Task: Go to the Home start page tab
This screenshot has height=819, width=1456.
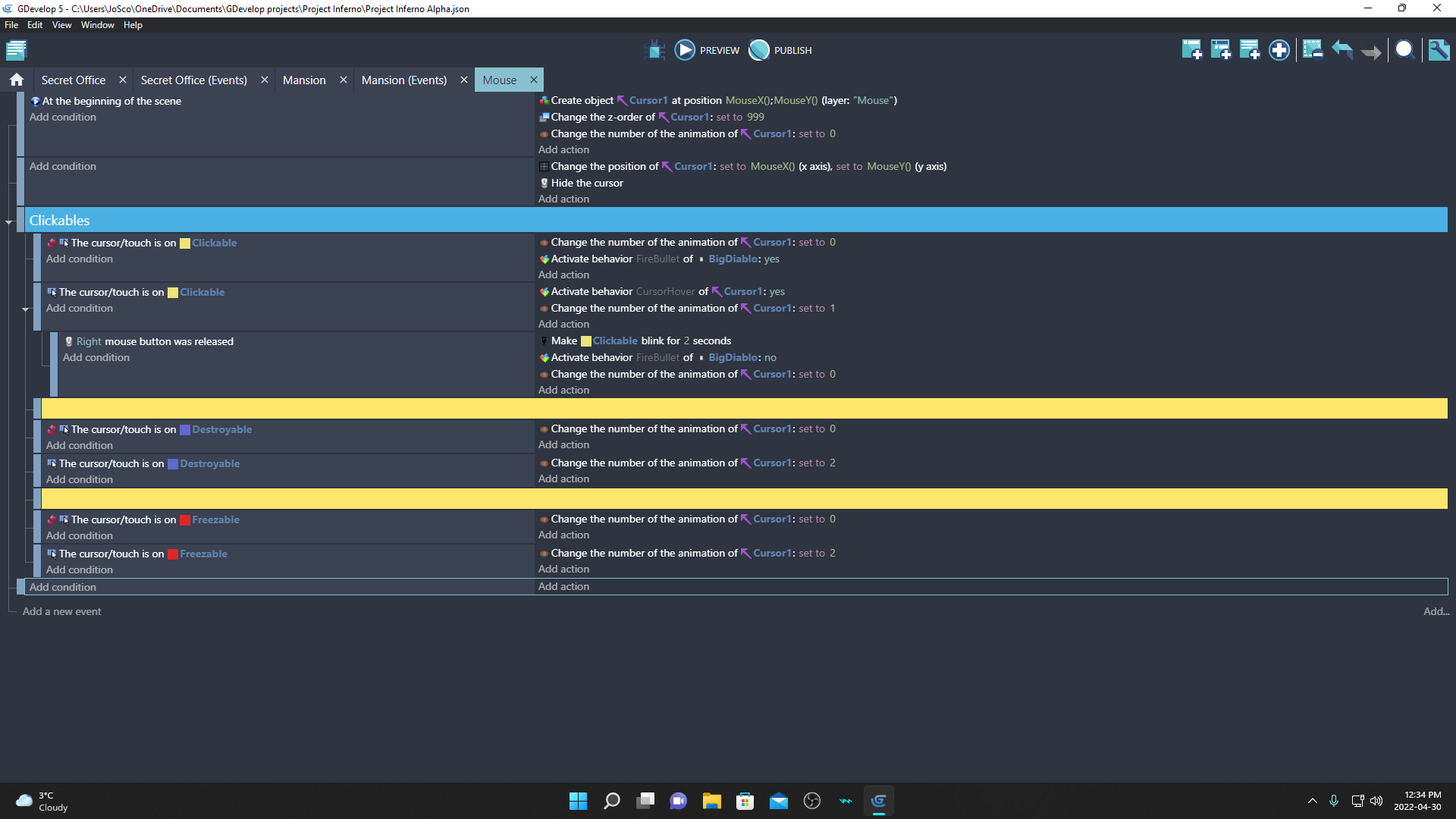Action: tap(17, 80)
